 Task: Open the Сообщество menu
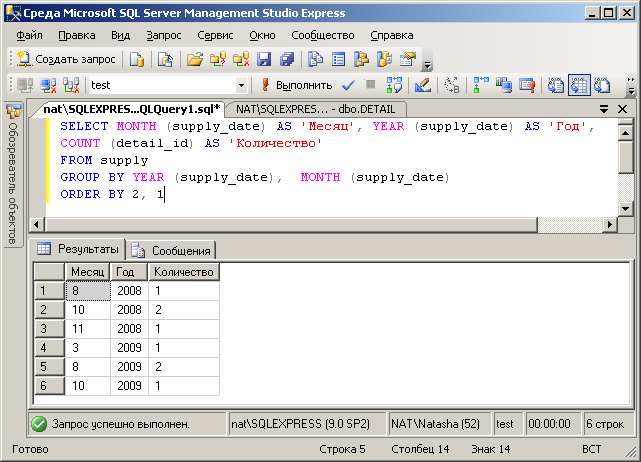[323, 36]
